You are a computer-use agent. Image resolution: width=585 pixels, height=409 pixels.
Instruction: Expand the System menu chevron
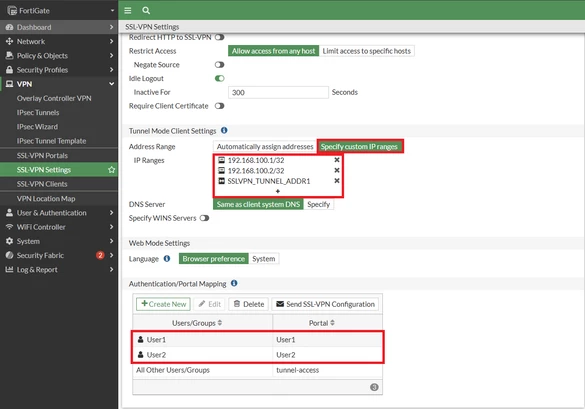click(111, 241)
